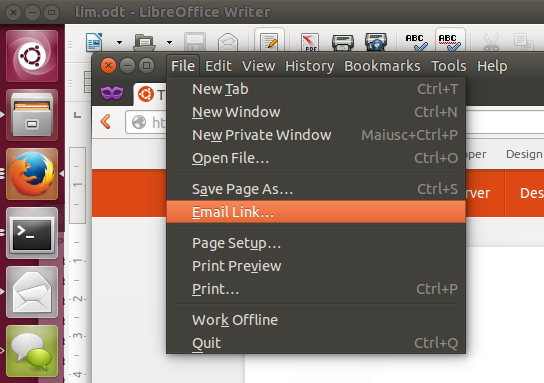Launch the chat messaging dock icon
Image resolution: width=544 pixels, height=383 pixels.
pyautogui.click(x=32, y=351)
